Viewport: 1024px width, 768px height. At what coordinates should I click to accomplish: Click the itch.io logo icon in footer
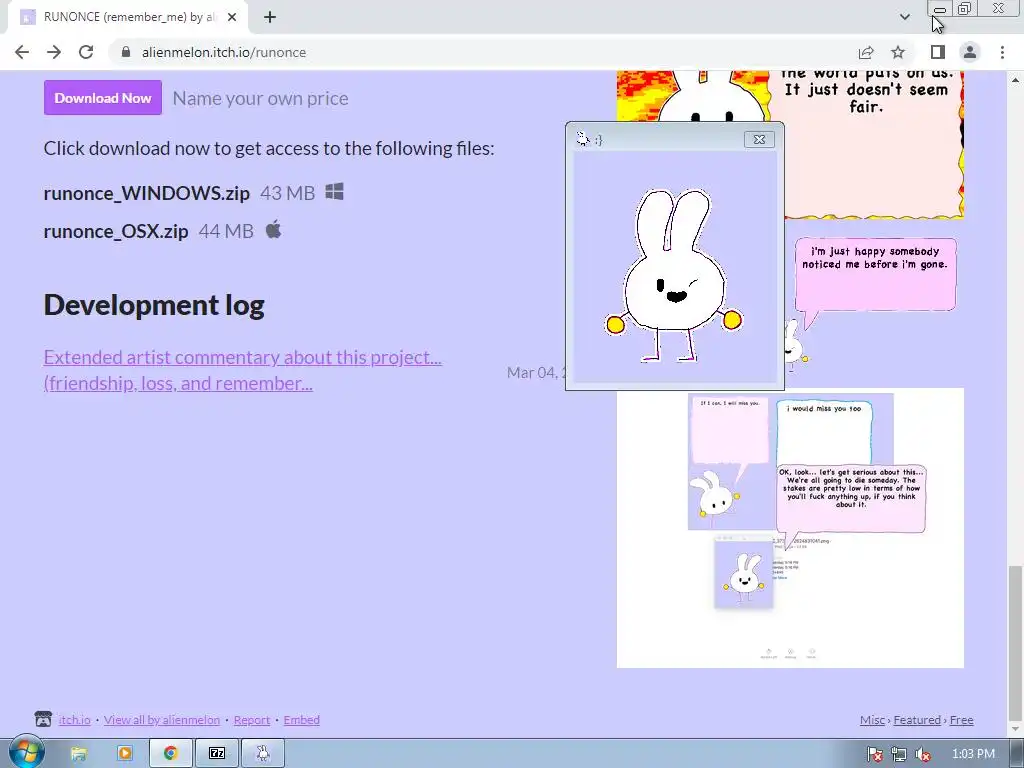click(43, 719)
